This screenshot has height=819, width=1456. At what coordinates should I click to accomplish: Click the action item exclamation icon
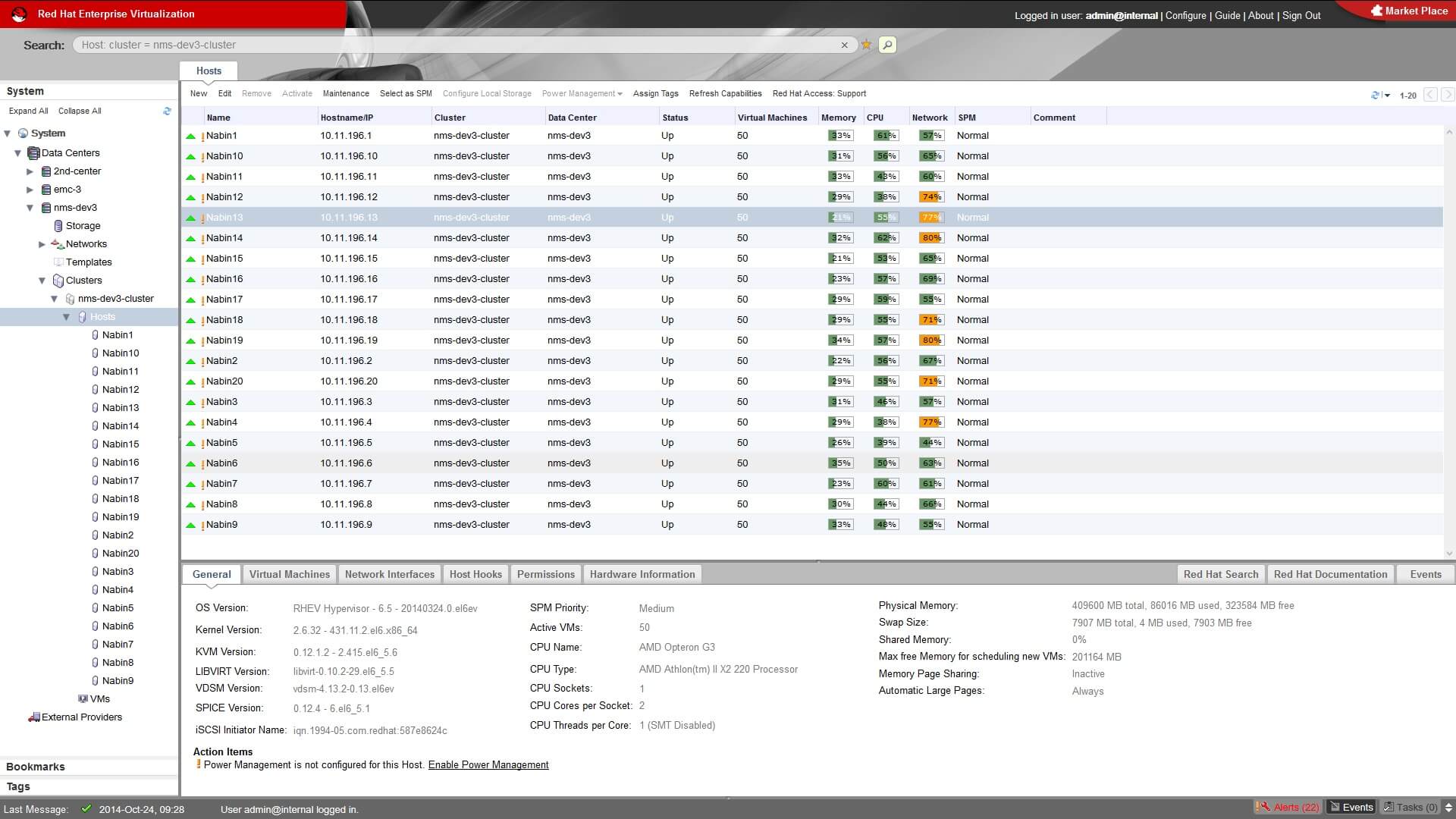199,764
